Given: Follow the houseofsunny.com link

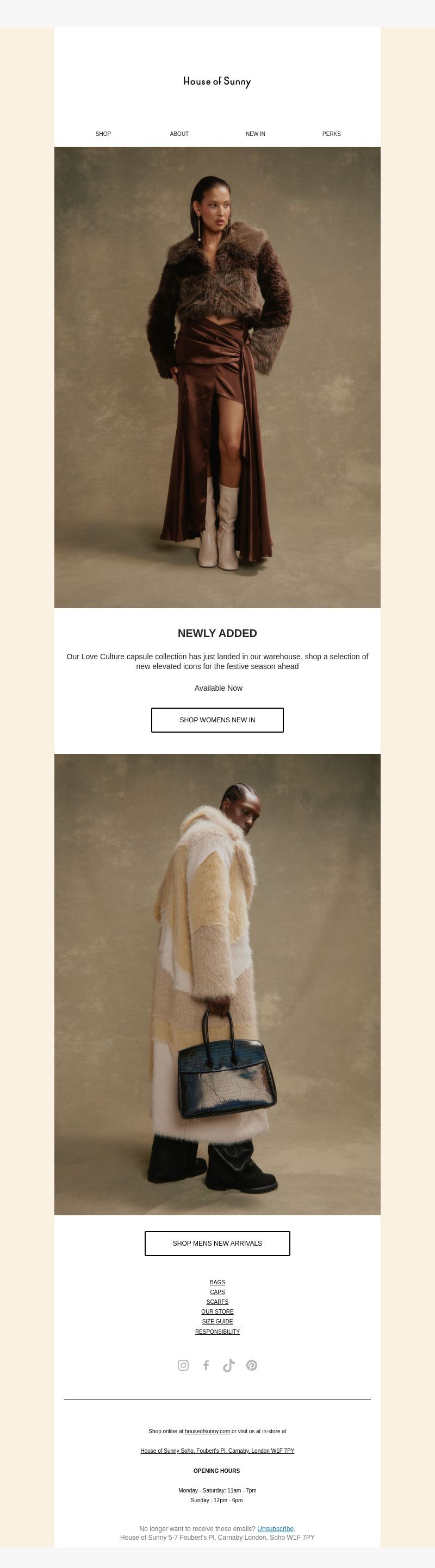Looking at the screenshot, I should 207,1431.
